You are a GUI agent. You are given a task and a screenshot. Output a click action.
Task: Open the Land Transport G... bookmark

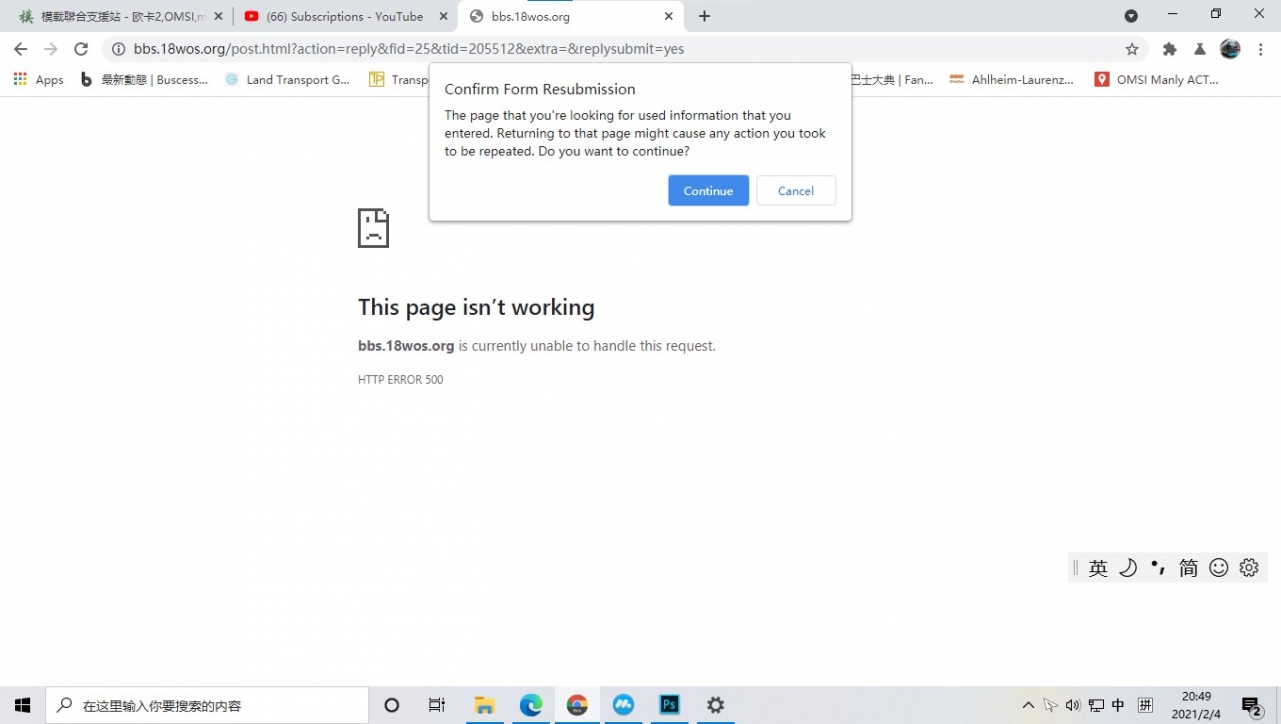coord(288,80)
